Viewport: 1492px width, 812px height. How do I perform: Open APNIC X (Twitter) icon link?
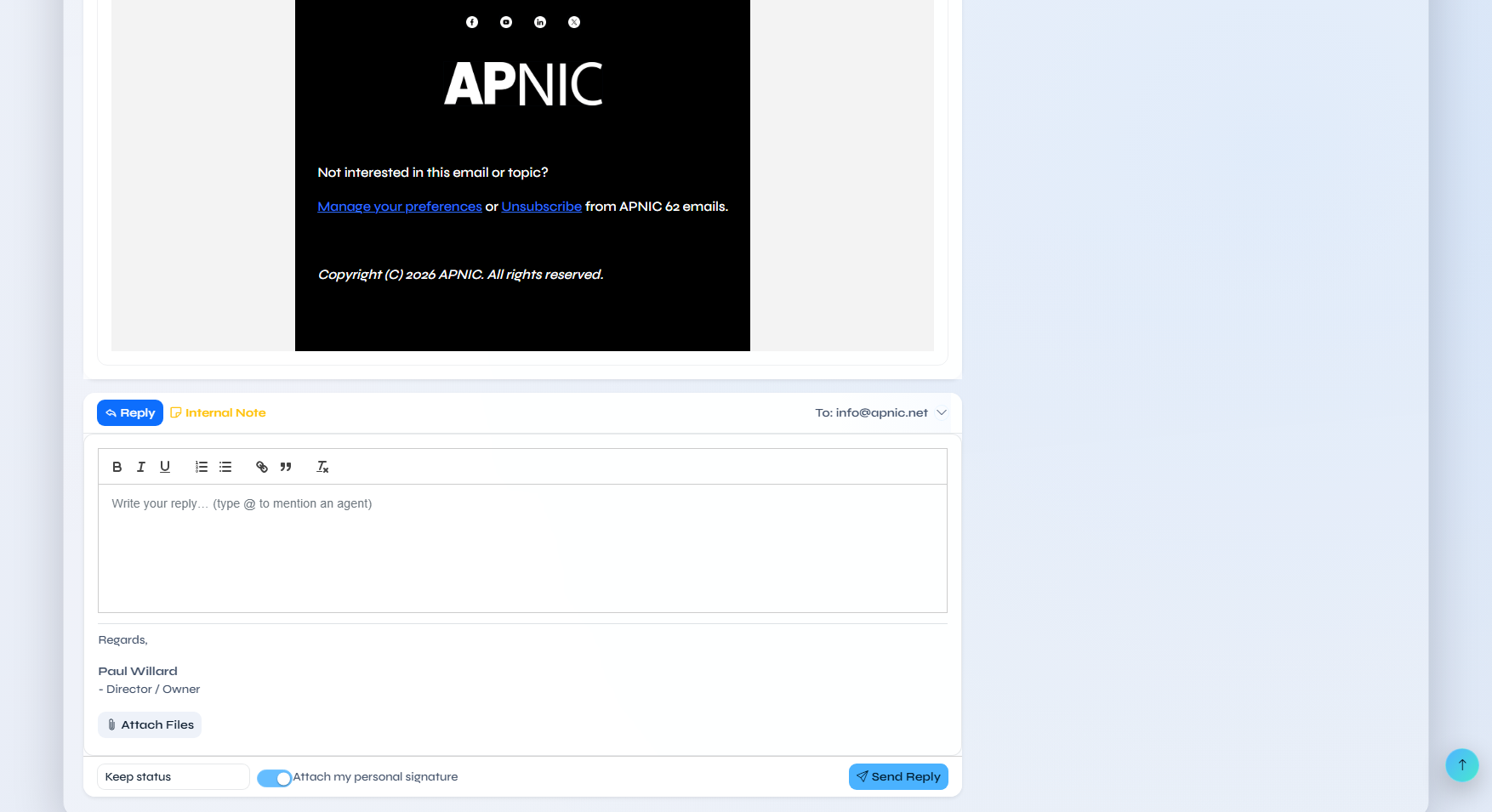pyautogui.click(x=574, y=22)
